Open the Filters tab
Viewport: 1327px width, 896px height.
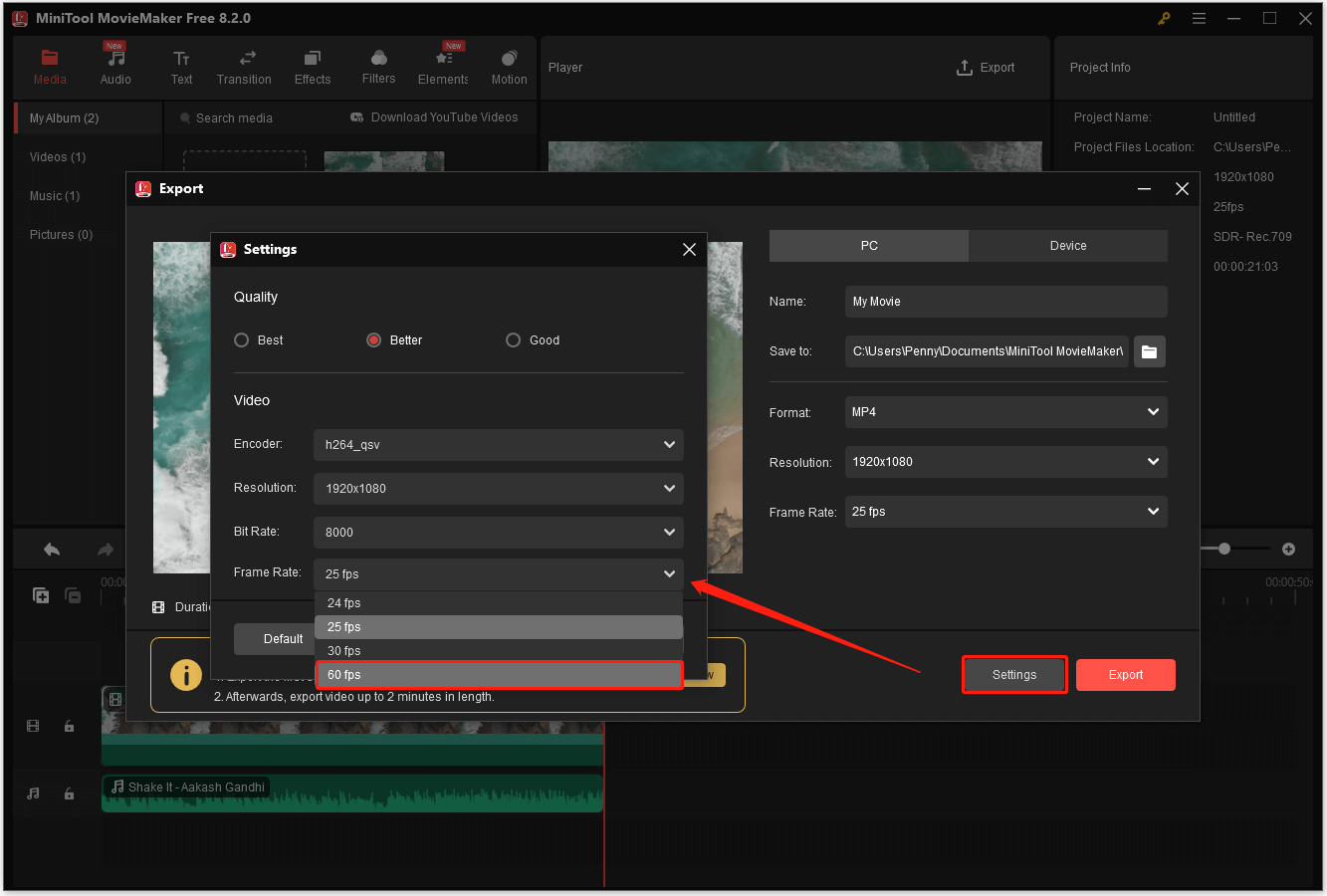coord(378,67)
